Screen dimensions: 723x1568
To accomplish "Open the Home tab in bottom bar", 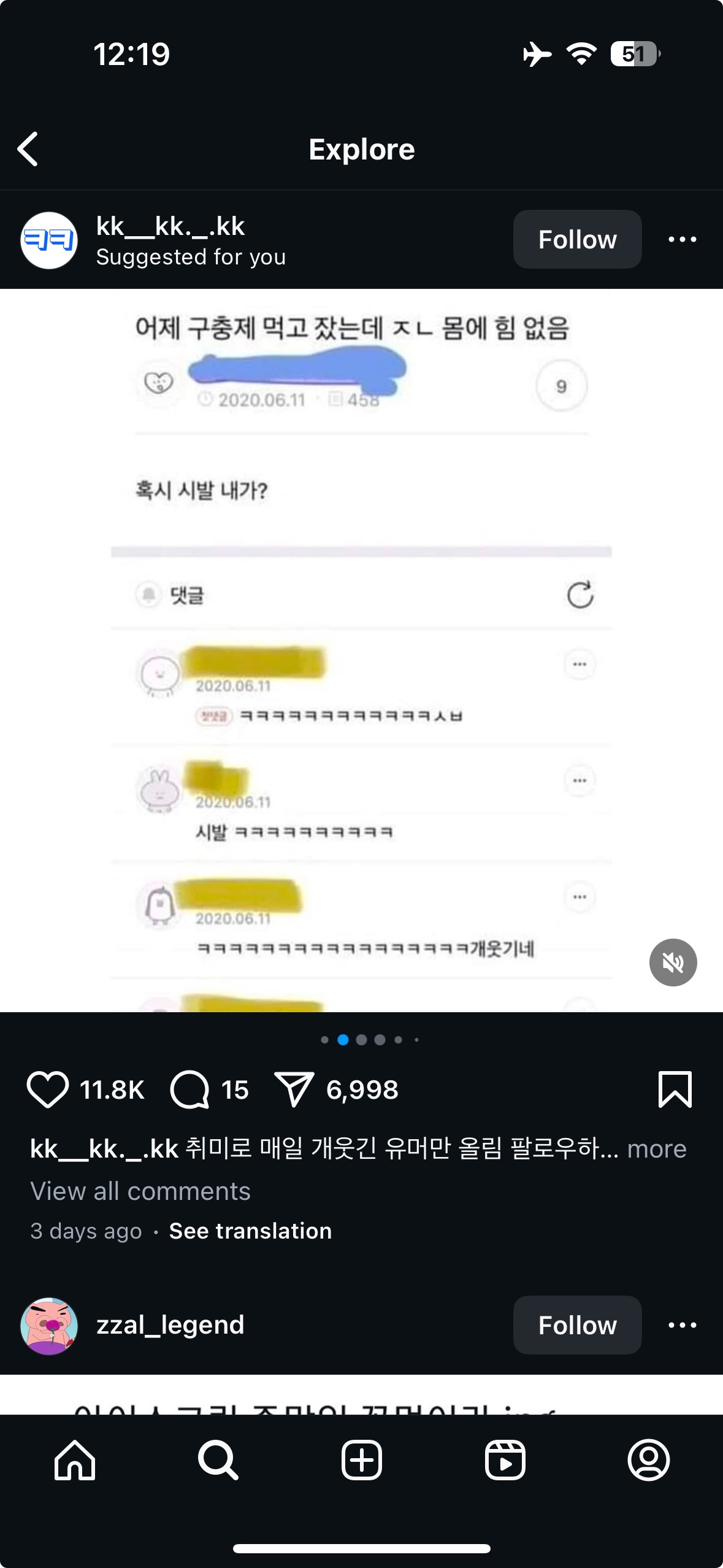I will (75, 1460).
